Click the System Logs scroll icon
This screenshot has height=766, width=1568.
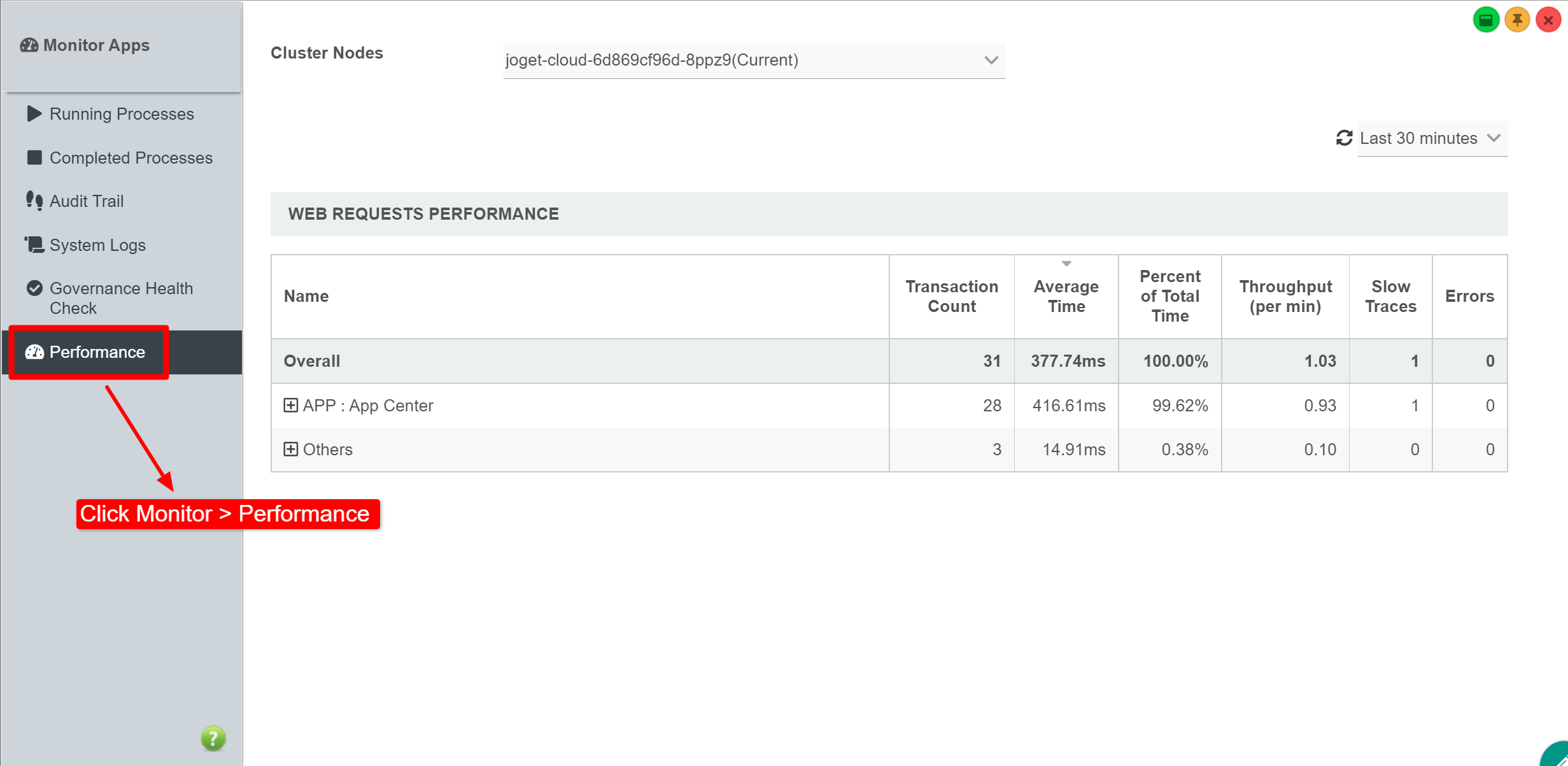[34, 245]
